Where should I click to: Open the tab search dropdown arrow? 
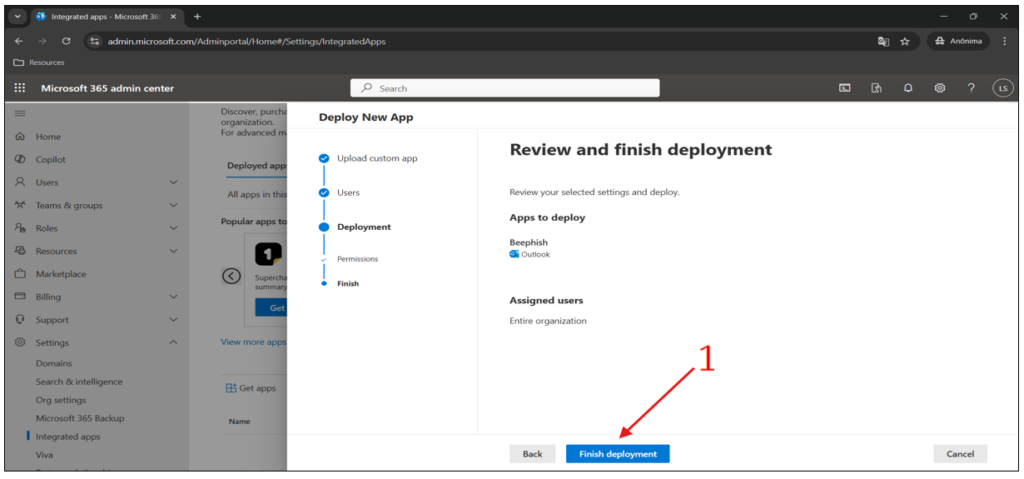tap(18, 16)
